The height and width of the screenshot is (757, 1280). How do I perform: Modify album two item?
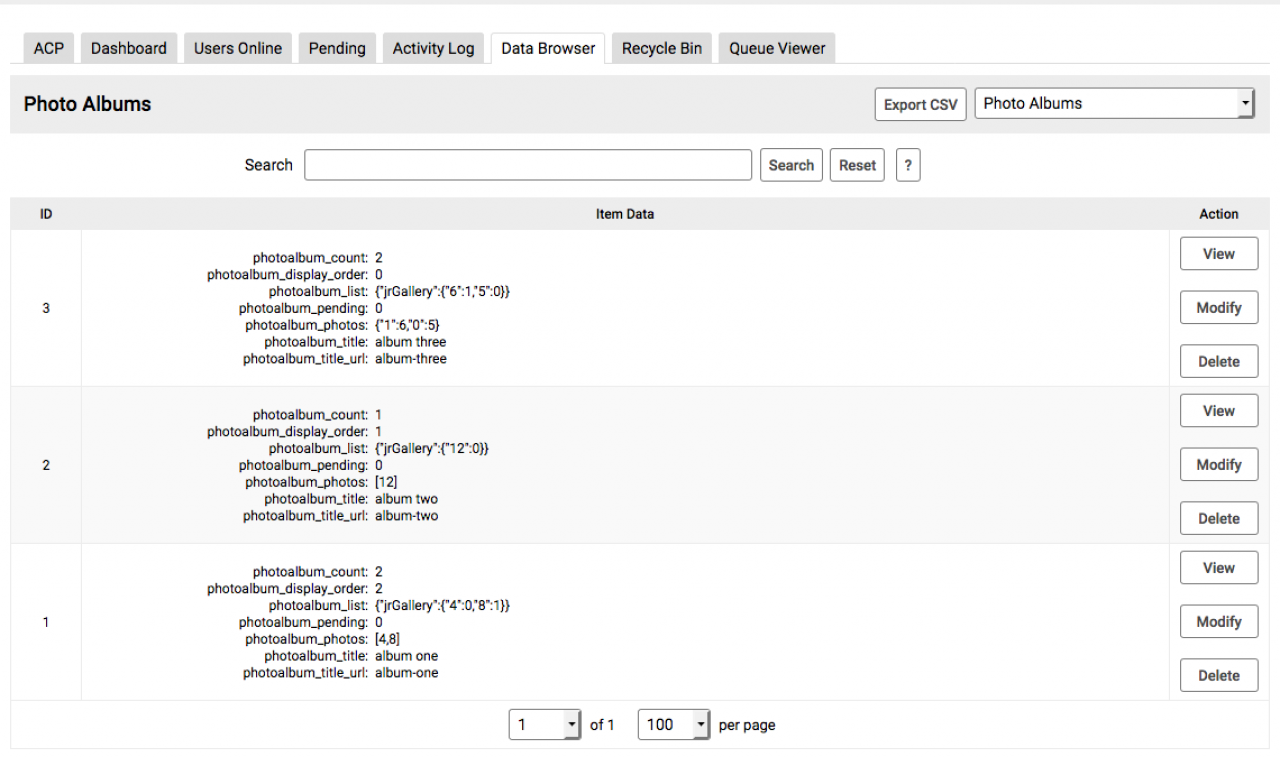(x=1218, y=465)
